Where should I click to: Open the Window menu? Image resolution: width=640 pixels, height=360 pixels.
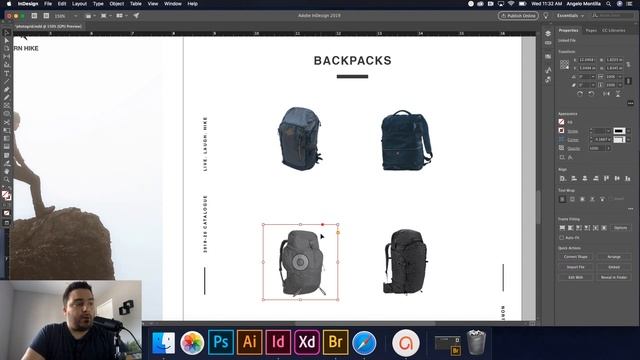pyautogui.click(x=173, y=4)
